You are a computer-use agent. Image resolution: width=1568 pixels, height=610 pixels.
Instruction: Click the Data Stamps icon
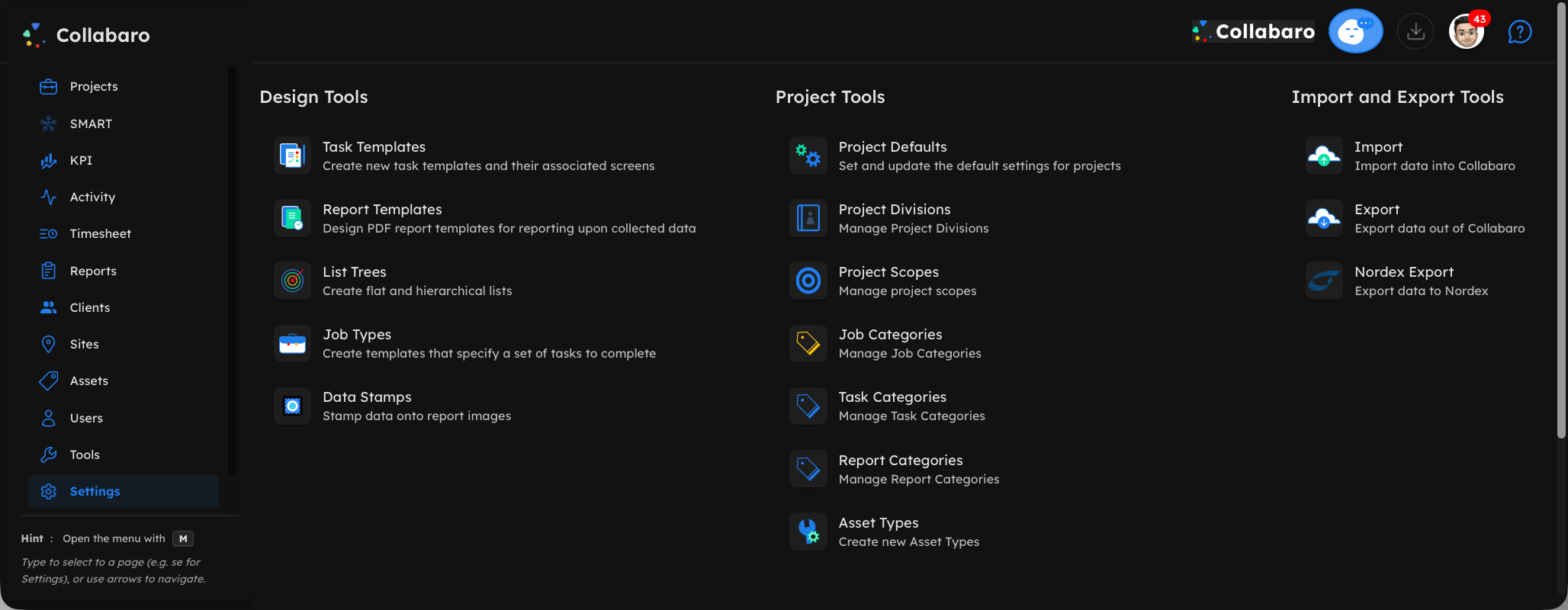click(x=292, y=406)
